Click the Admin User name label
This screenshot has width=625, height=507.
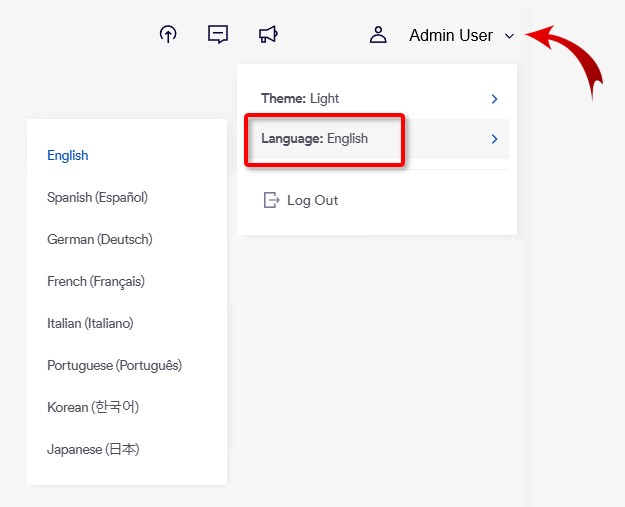[450, 35]
